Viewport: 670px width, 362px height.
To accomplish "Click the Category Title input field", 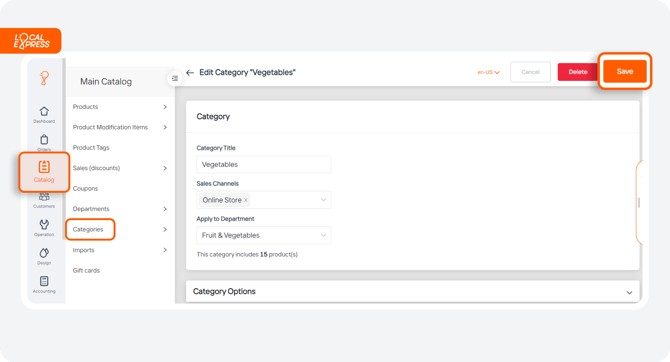I will tap(264, 165).
